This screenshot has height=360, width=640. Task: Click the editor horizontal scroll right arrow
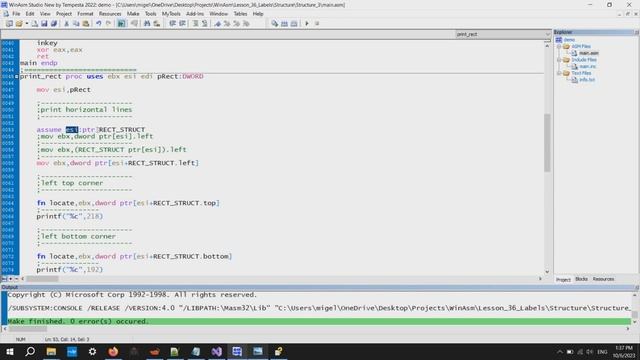point(540,279)
